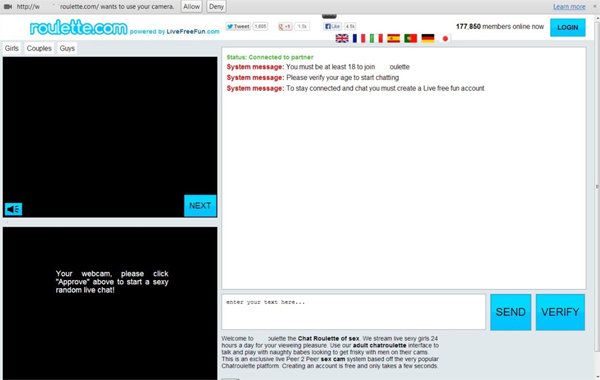Select the Portuguese flag language
Viewport: 600px width, 380px height.
coord(411,38)
